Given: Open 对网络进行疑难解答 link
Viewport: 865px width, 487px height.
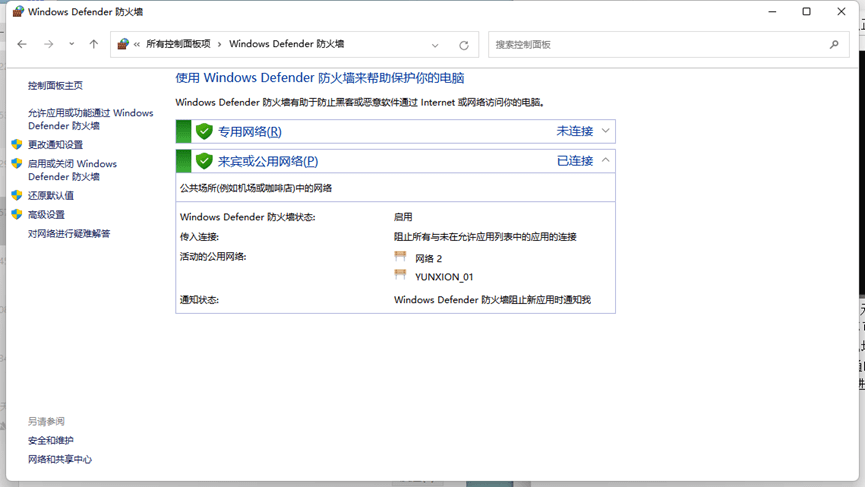Looking at the screenshot, I should [x=69, y=233].
